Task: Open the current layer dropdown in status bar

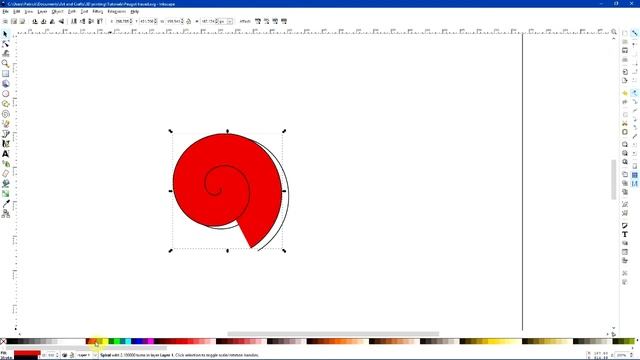Action: 87,355
